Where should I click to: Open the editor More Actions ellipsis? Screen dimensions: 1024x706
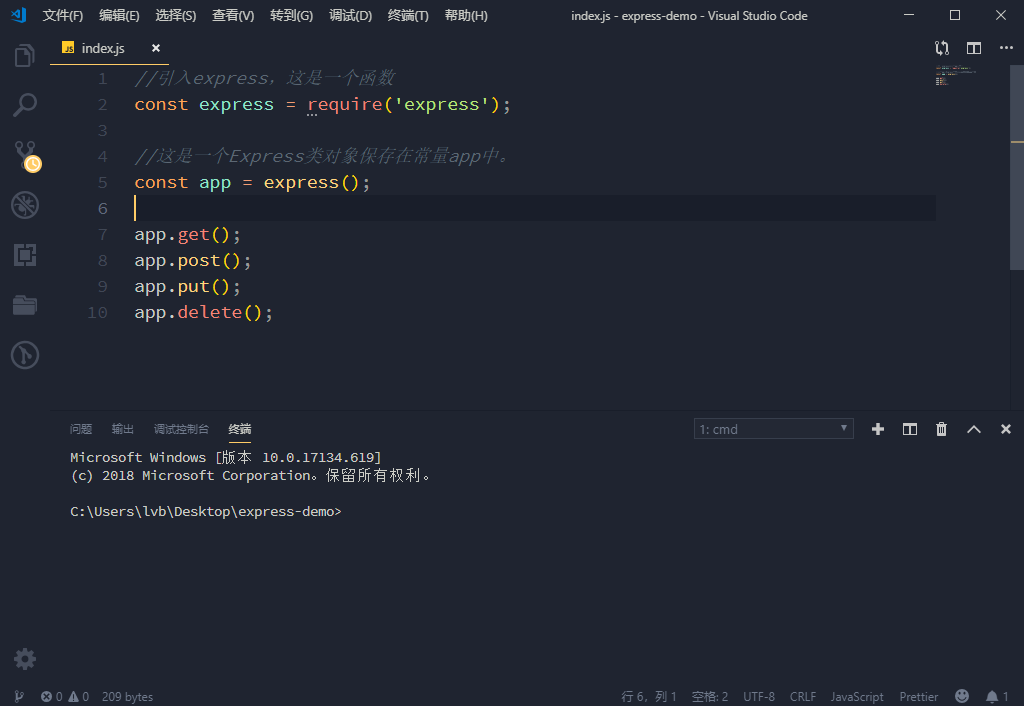coord(1006,48)
